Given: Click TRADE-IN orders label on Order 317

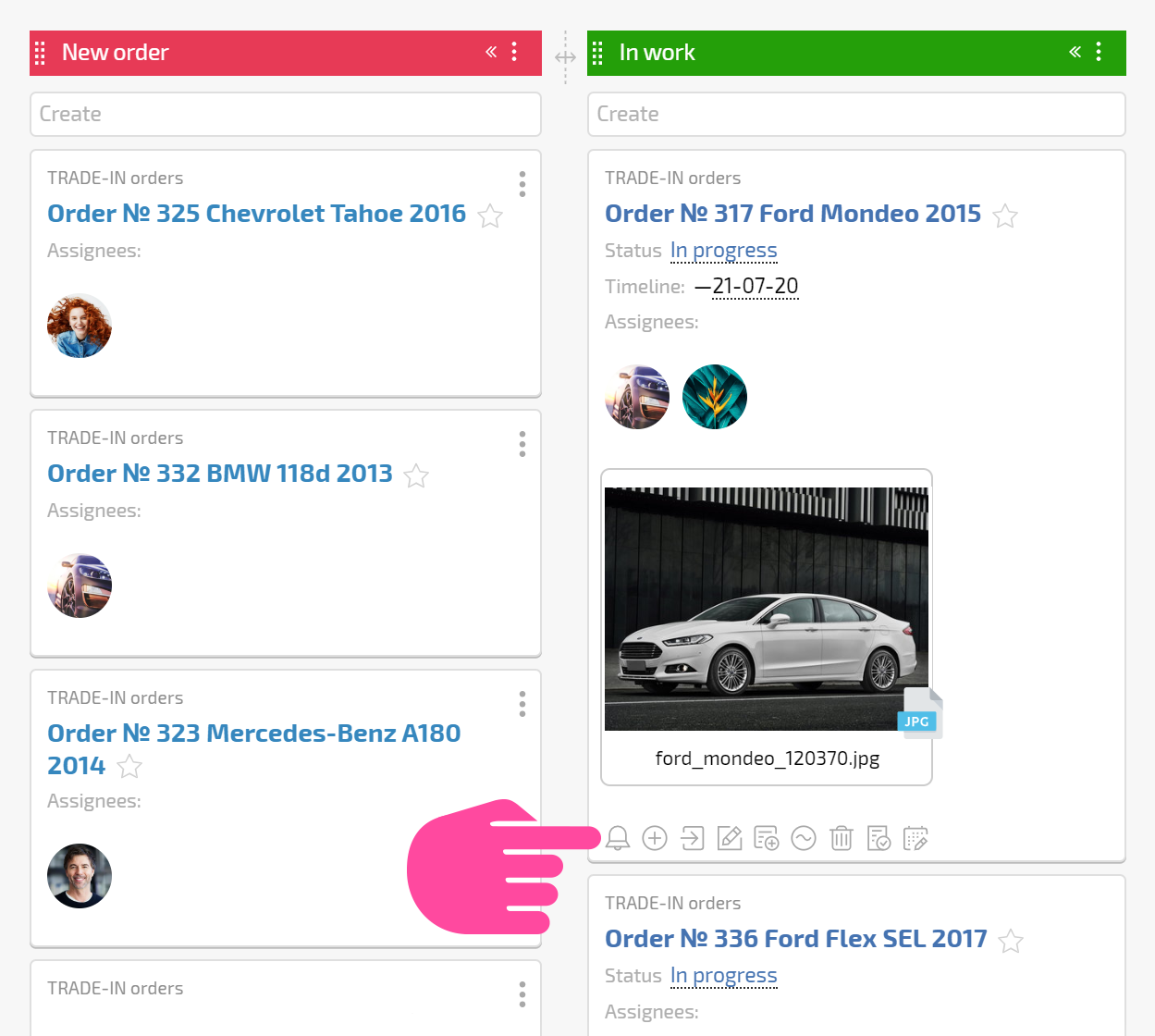Looking at the screenshot, I should (x=673, y=178).
